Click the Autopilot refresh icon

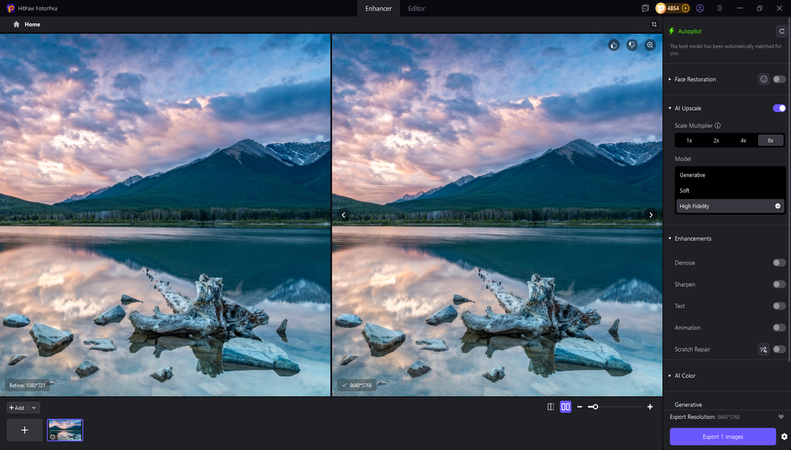780,31
